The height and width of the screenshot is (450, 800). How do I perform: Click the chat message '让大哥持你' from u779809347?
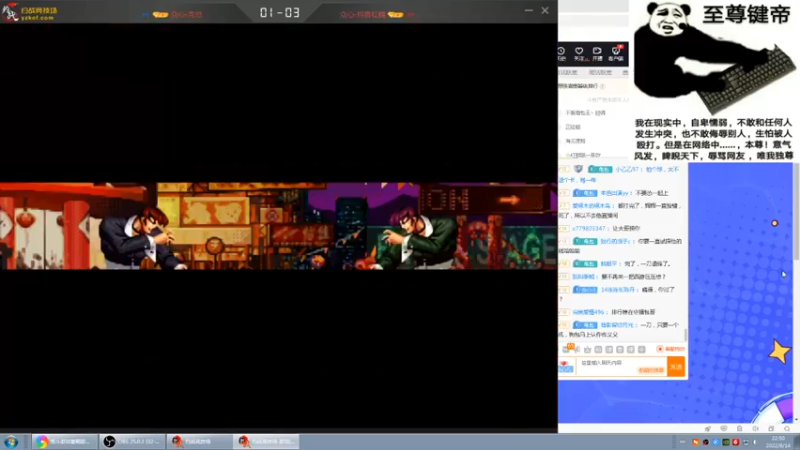point(626,229)
